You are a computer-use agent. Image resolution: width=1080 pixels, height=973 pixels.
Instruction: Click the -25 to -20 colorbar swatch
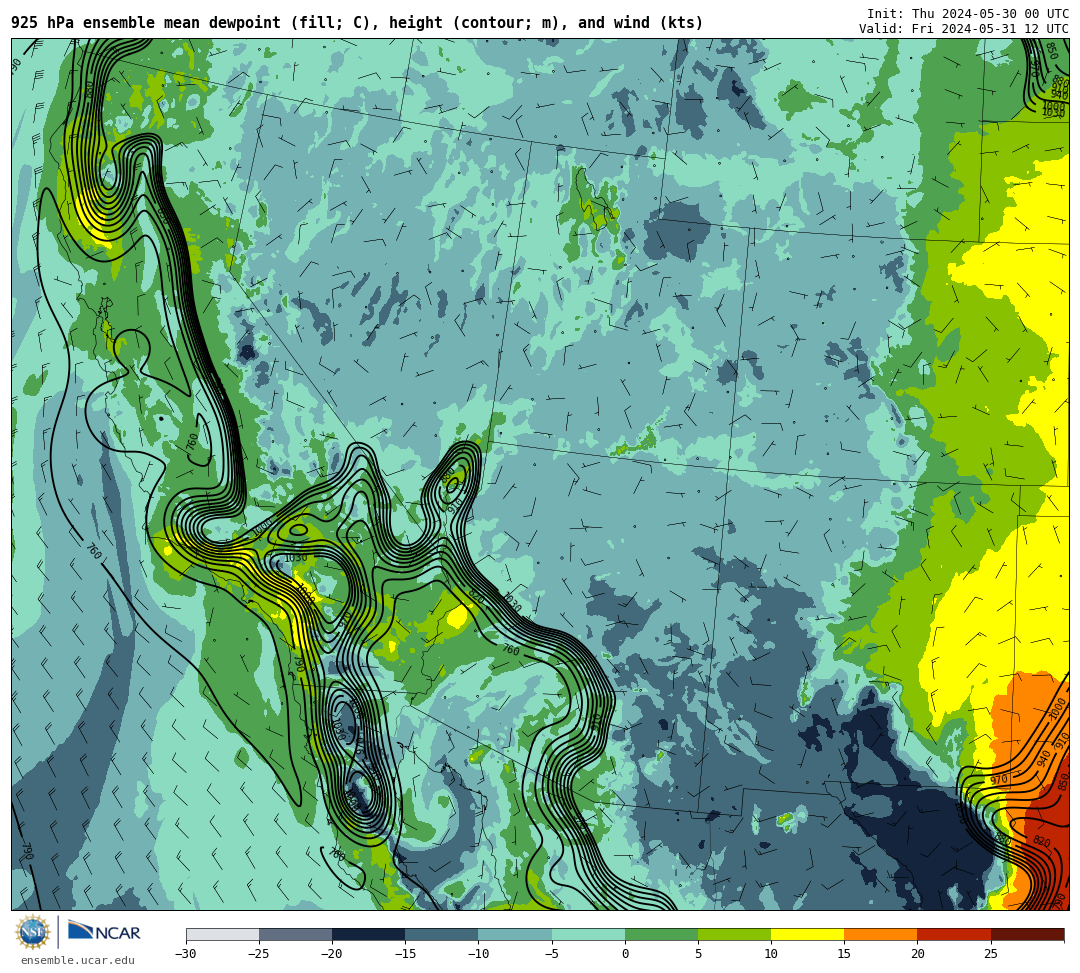295,934
